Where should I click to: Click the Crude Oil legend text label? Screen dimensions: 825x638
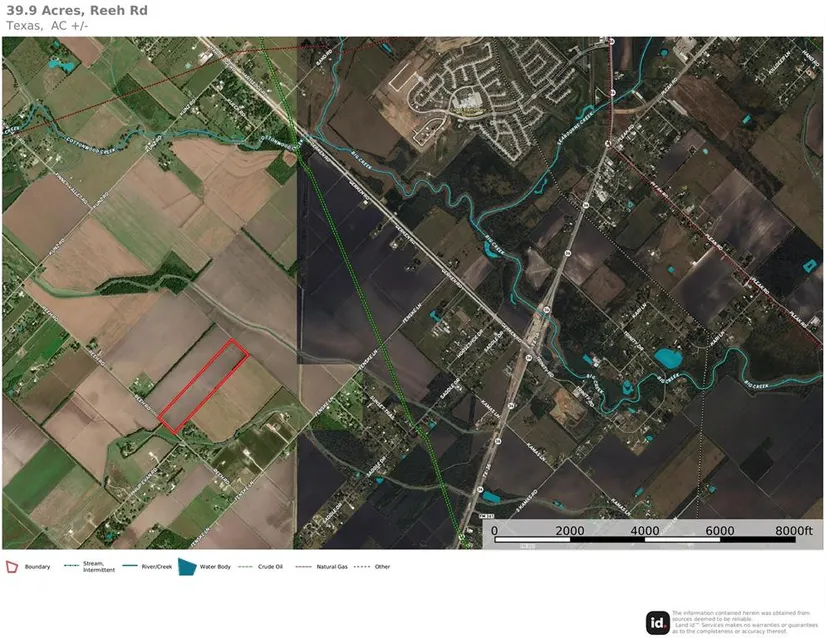272,567
